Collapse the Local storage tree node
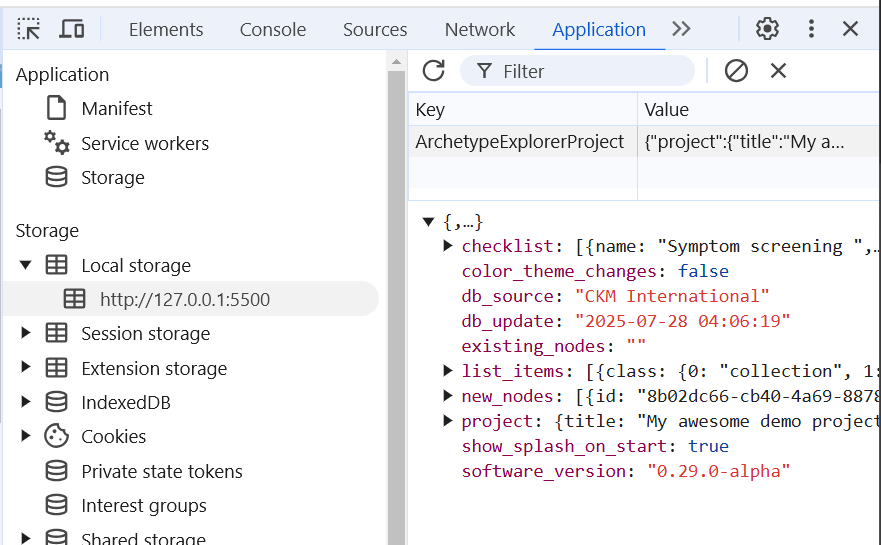The image size is (881, 545). (26, 266)
